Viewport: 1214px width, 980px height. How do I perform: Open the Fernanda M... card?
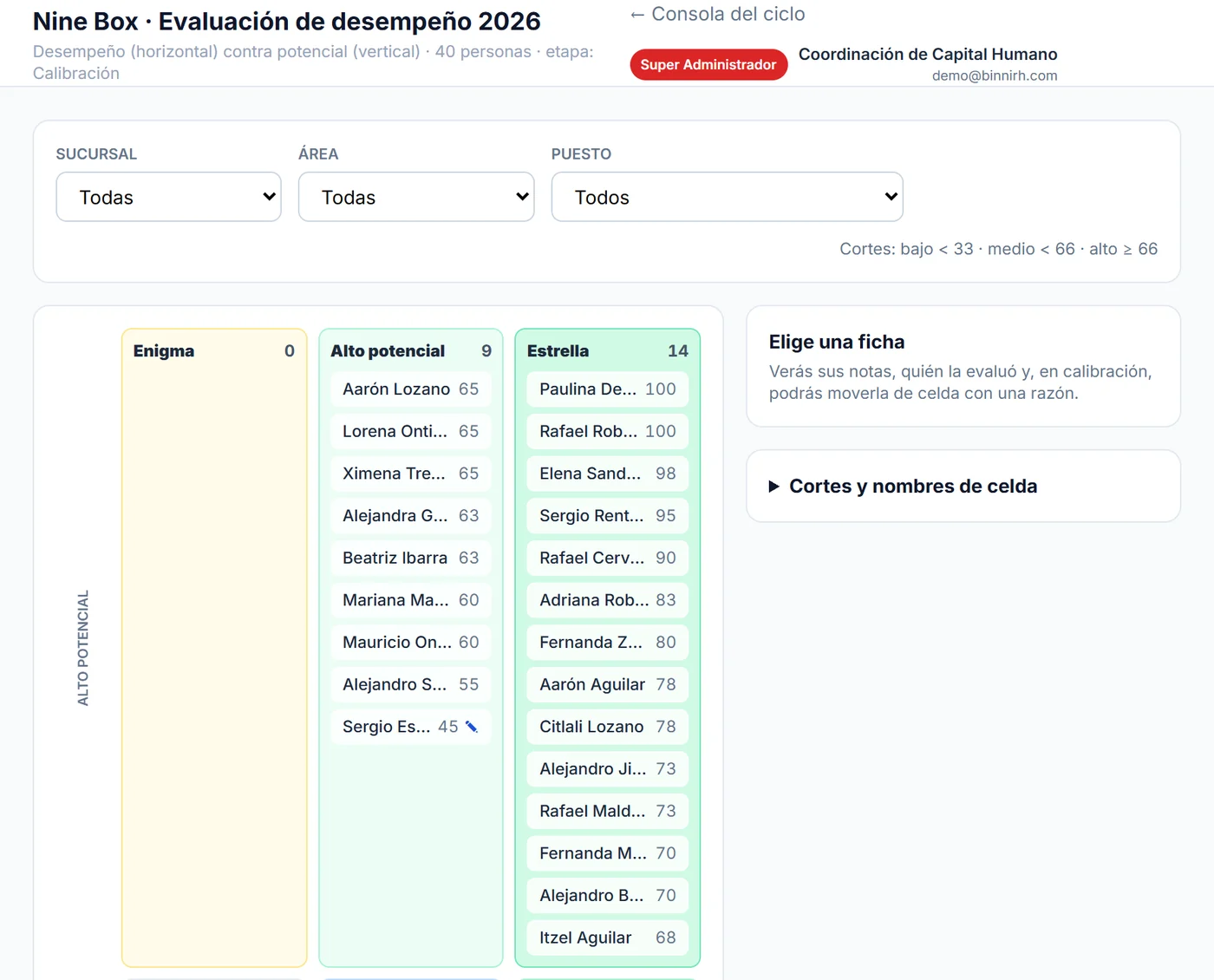pos(608,853)
